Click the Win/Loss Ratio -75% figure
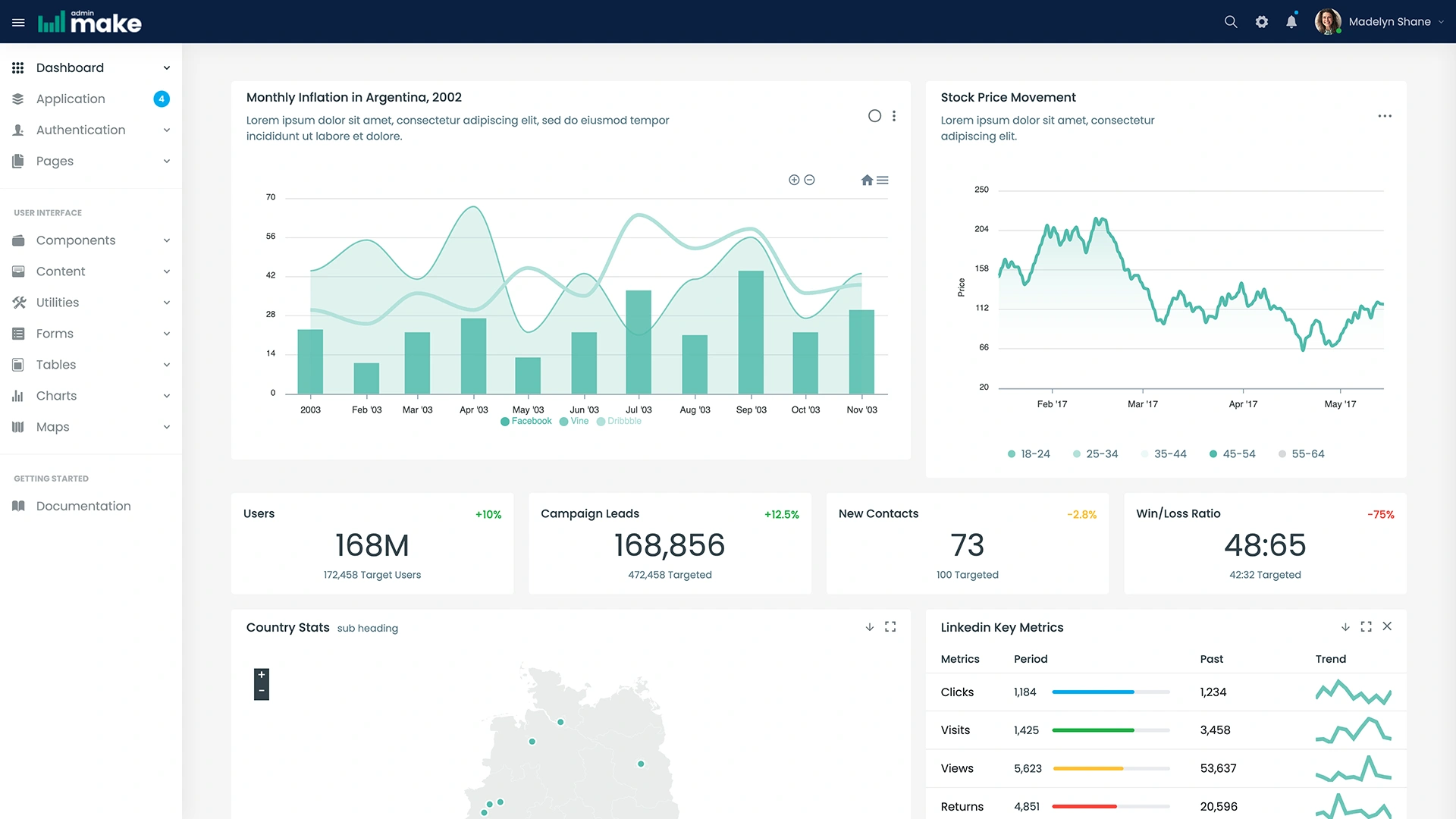Image resolution: width=1456 pixels, height=819 pixels. [1381, 514]
